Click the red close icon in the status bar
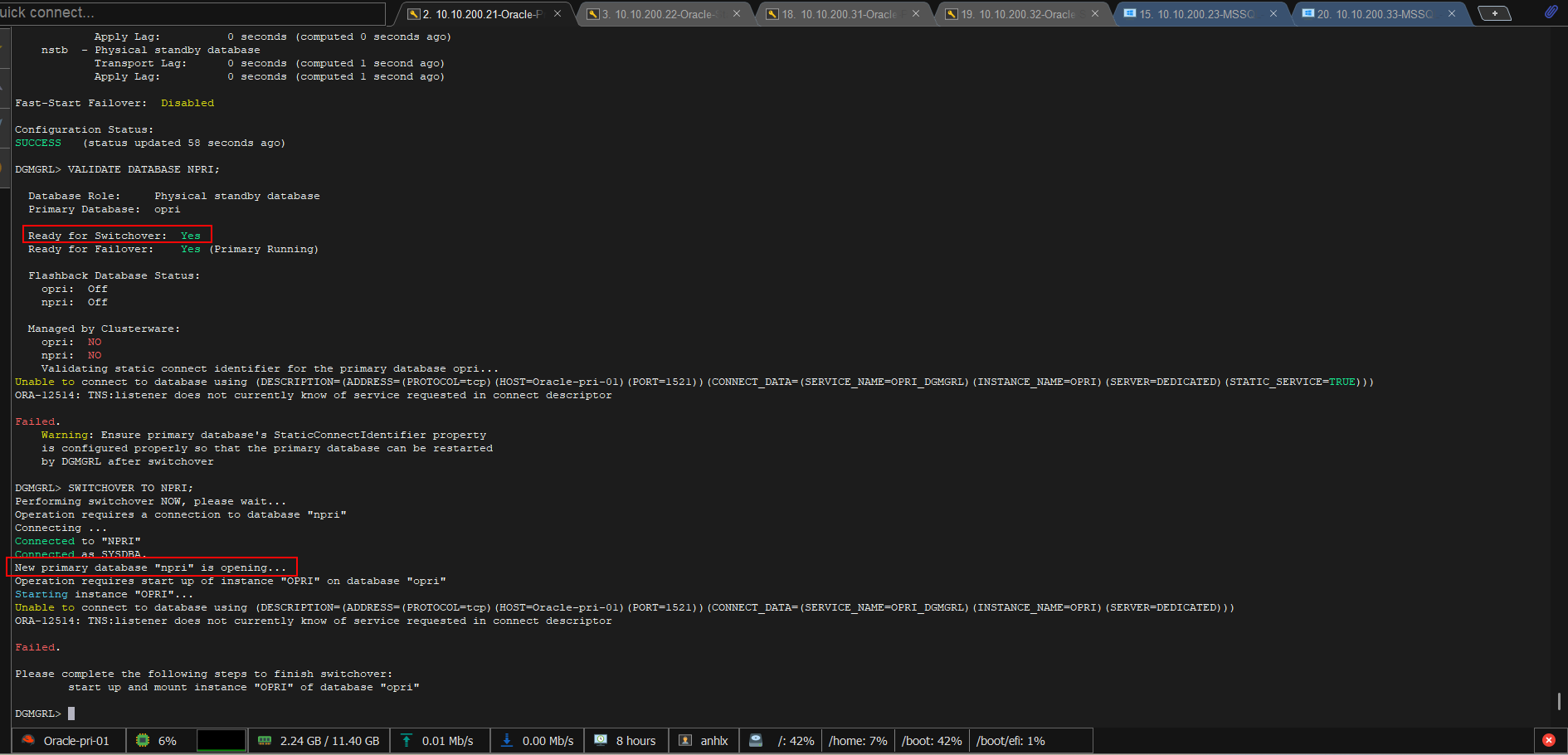Viewport: 1568px width, 755px height. (1549, 740)
